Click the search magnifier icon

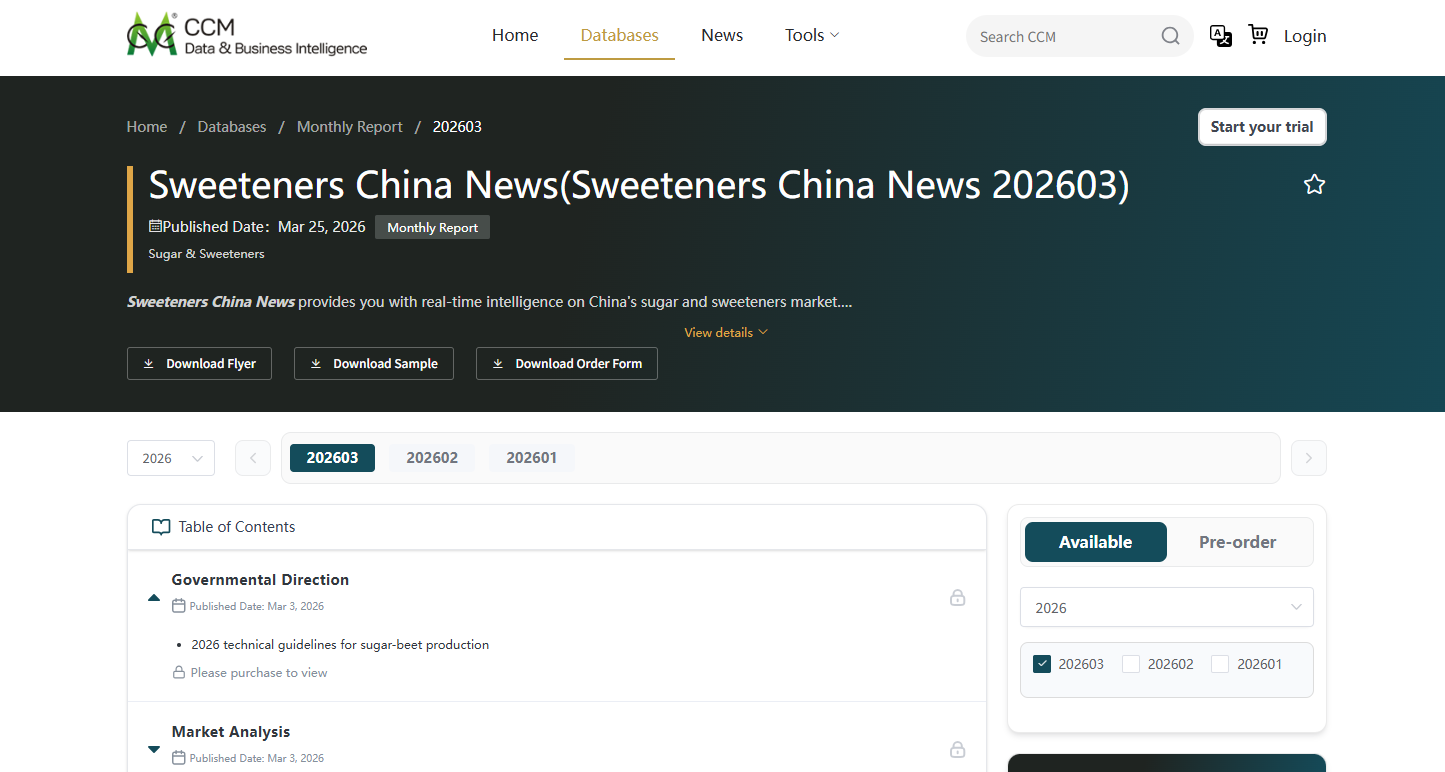point(1170,35)
